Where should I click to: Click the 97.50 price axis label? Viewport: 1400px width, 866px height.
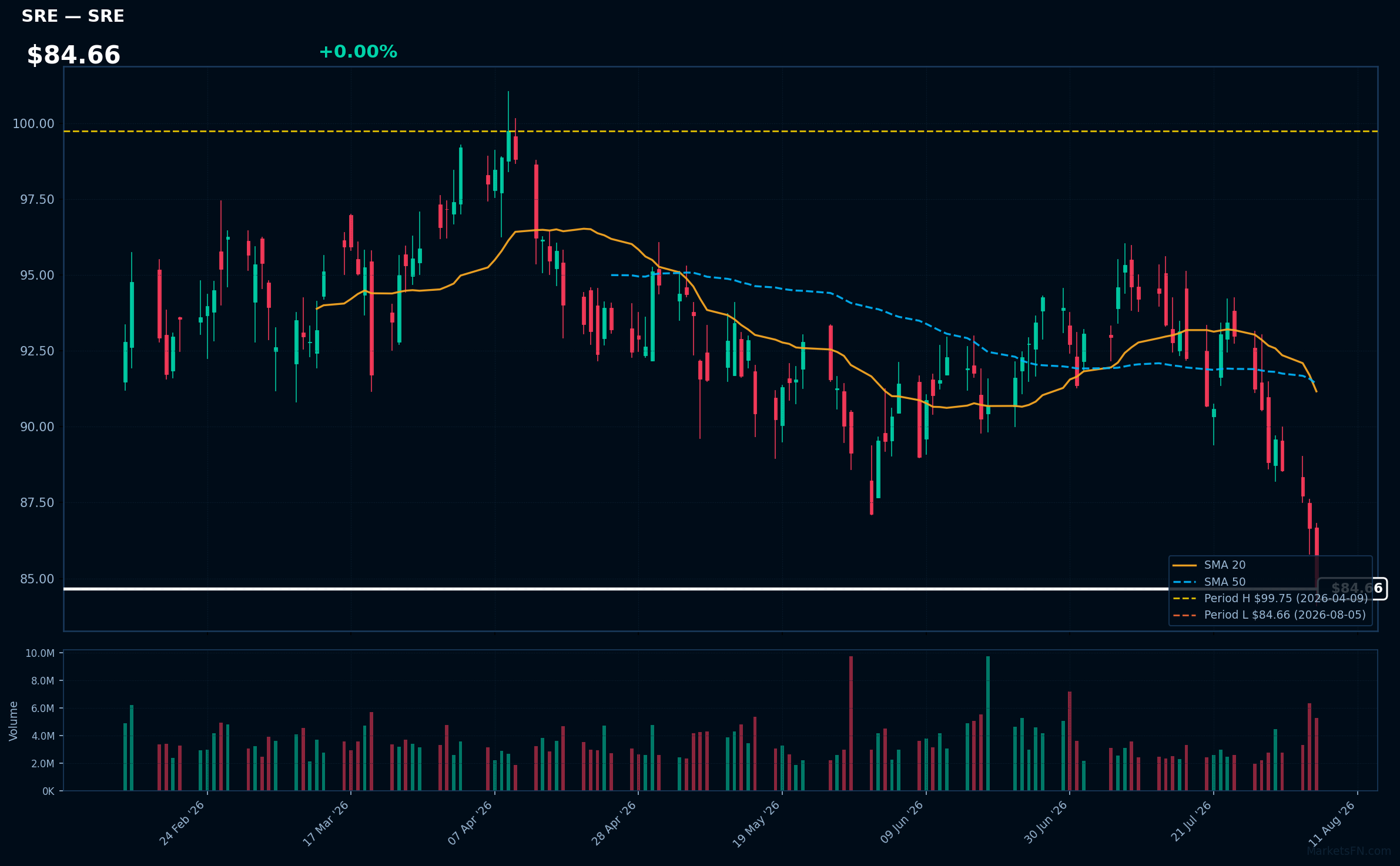[37, 200]
